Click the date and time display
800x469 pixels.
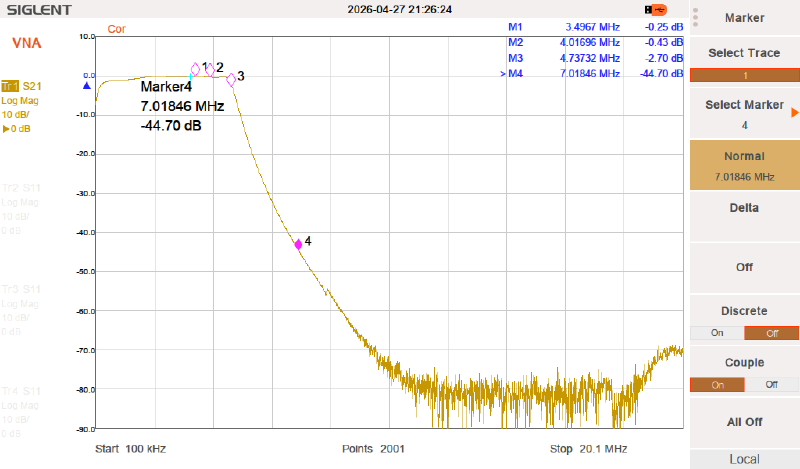pos(399,9)
